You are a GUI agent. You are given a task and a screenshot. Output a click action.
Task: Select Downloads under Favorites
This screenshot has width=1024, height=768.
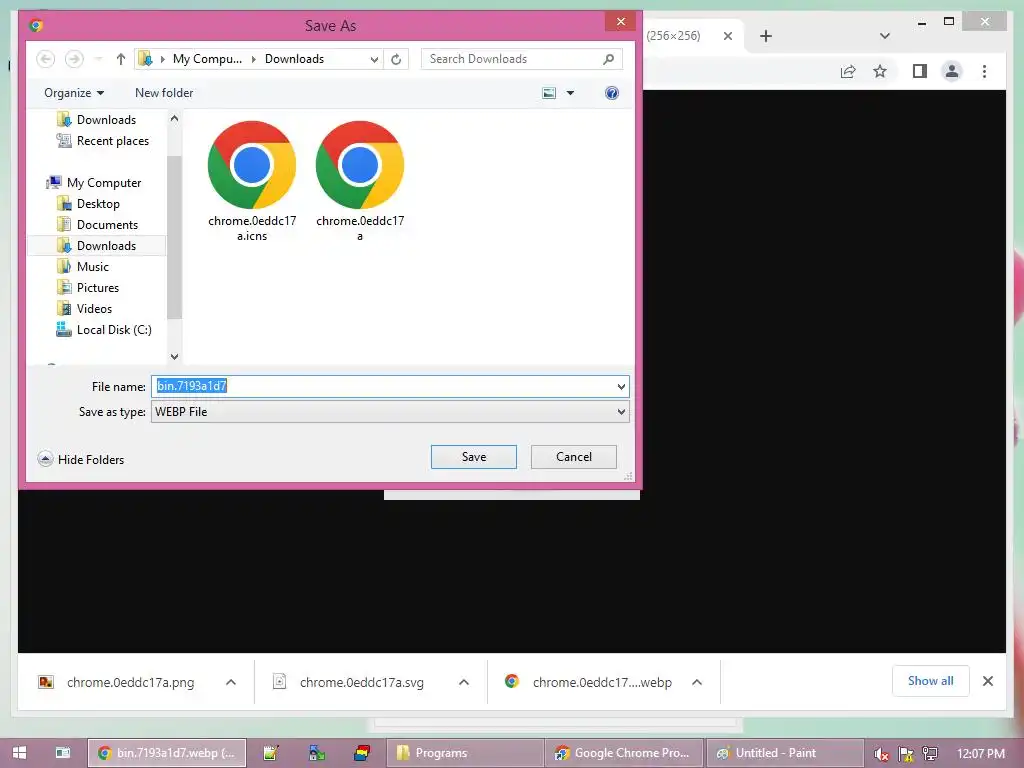coord(98,120)
